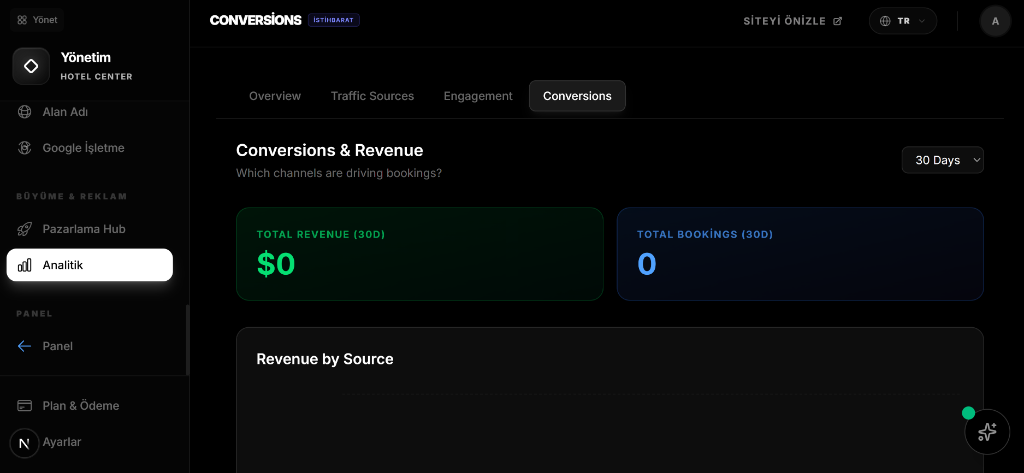Click the credit card icon for Plan & Ödeme
This screenshot has height=473, width=1024.
(25, 406)
